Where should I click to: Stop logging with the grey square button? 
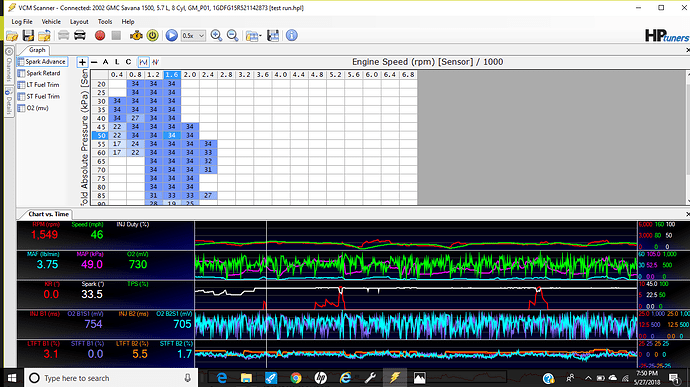pyautogui.click(x=116, y=36)
